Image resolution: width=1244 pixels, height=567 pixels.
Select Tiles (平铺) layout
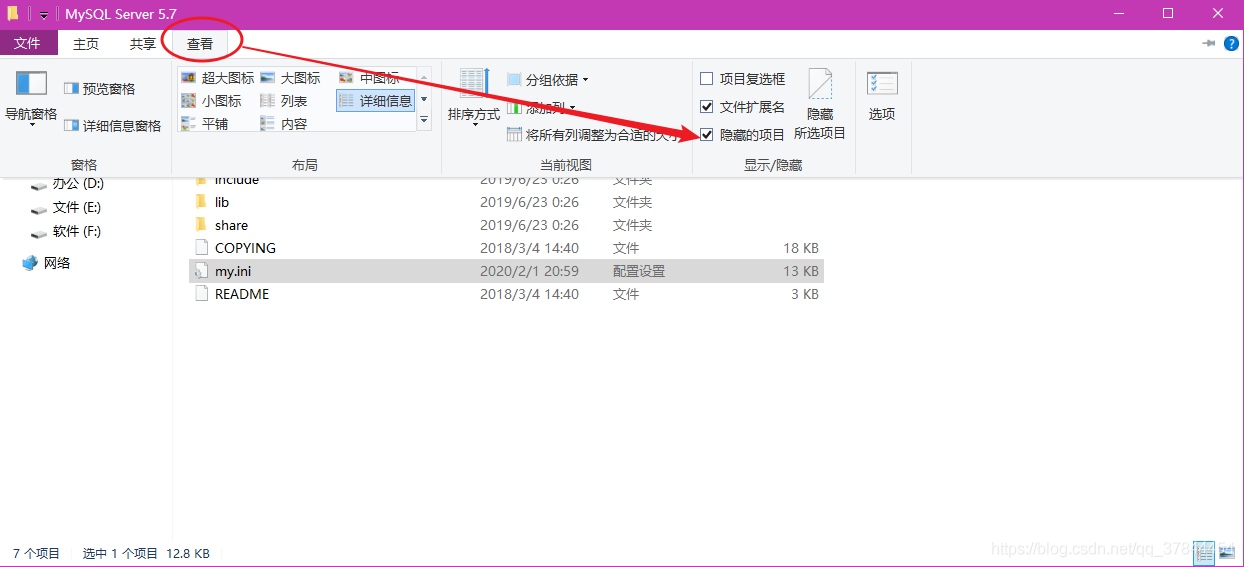tap(204, 124)
